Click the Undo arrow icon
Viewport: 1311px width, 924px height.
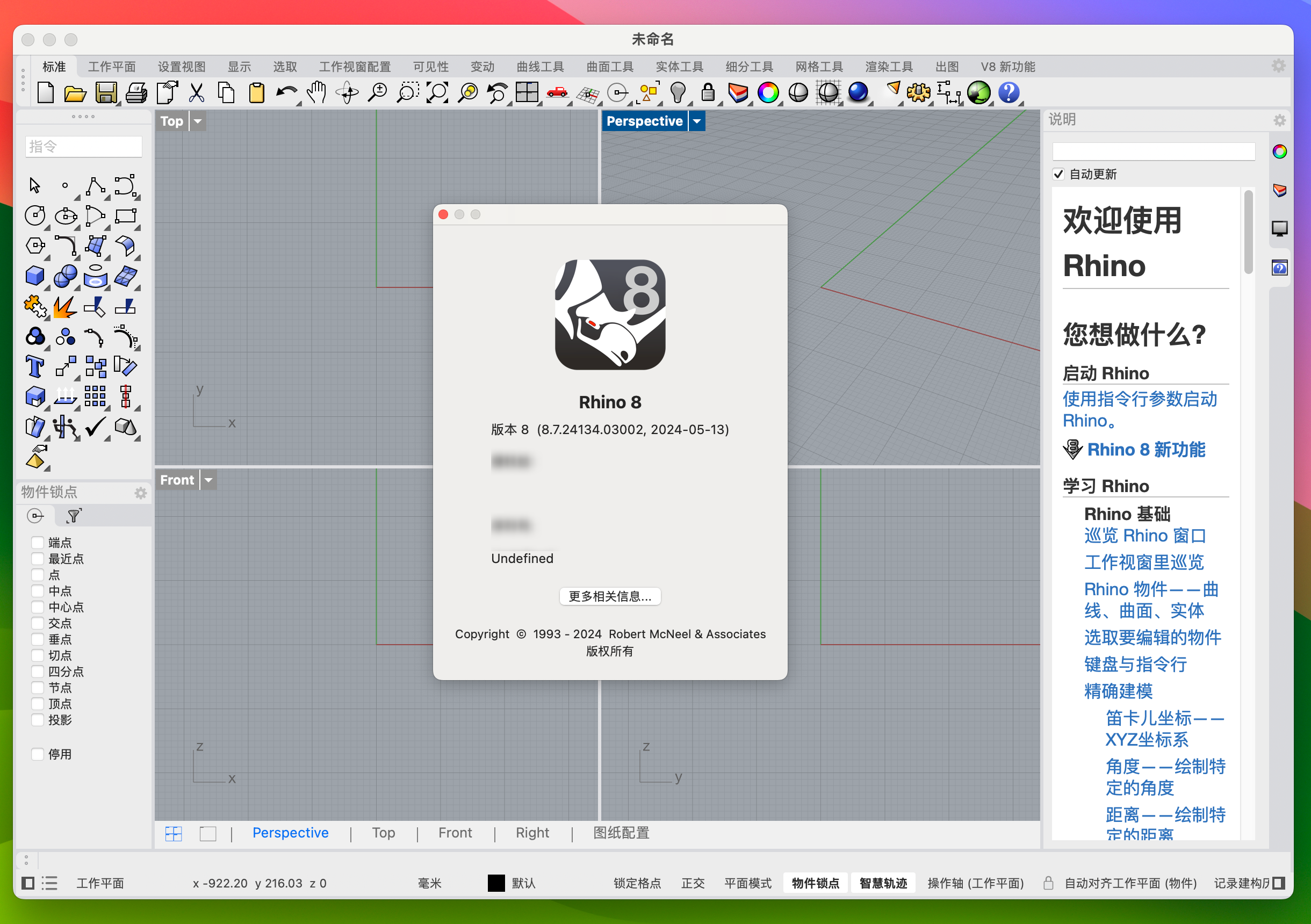(286, 92)
